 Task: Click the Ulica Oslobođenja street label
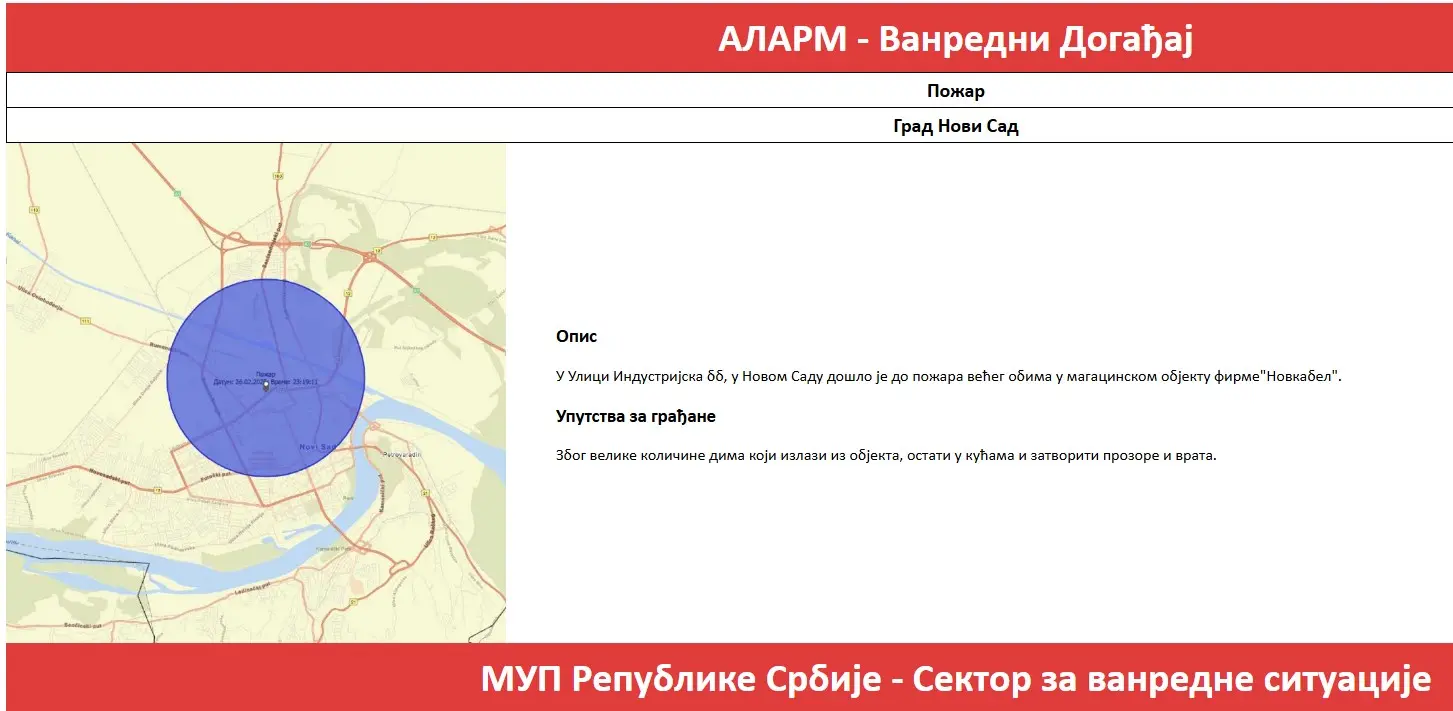(x=40, y=300)
